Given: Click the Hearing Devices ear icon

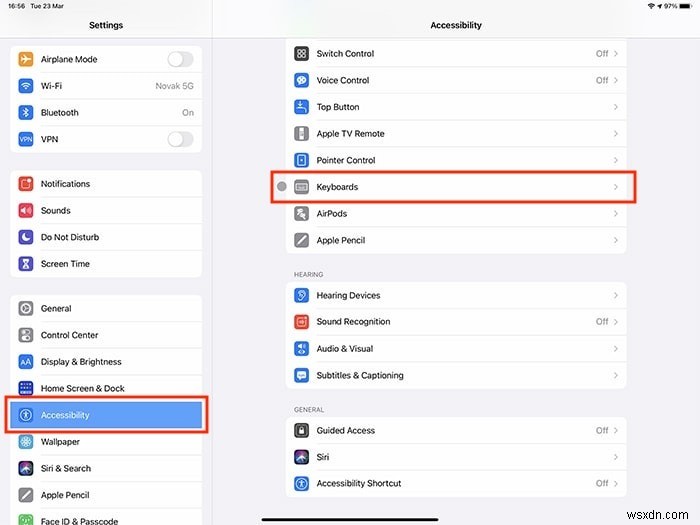Looking at the screenshot, I should click(302, 295).
